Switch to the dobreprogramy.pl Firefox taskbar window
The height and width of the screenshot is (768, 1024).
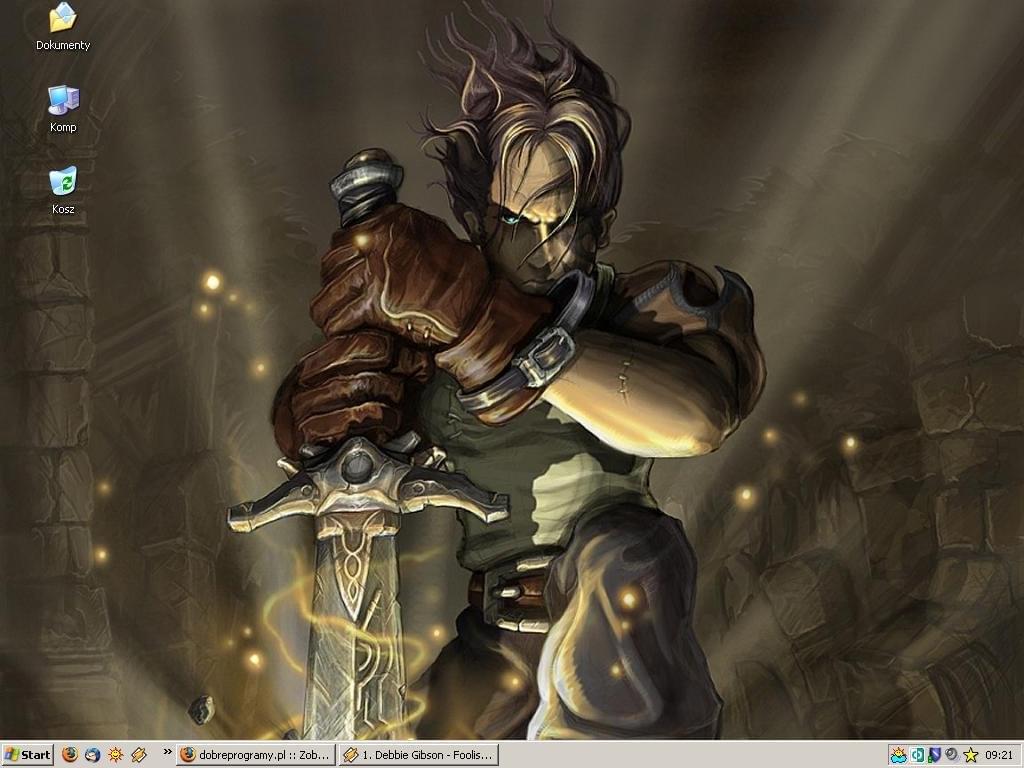(x=256, y=755)
